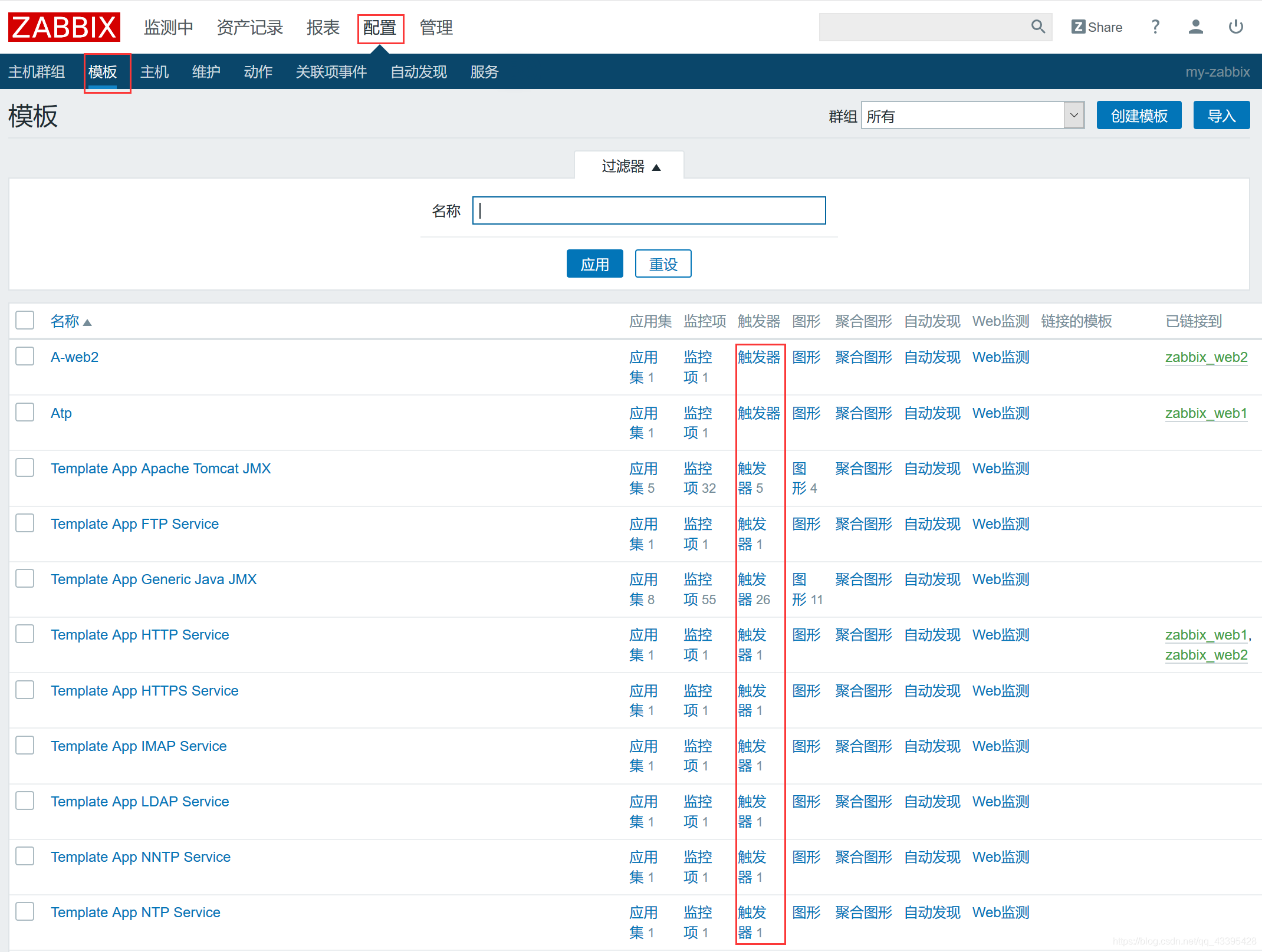Switch to the 模板 tab

(103, 72)
